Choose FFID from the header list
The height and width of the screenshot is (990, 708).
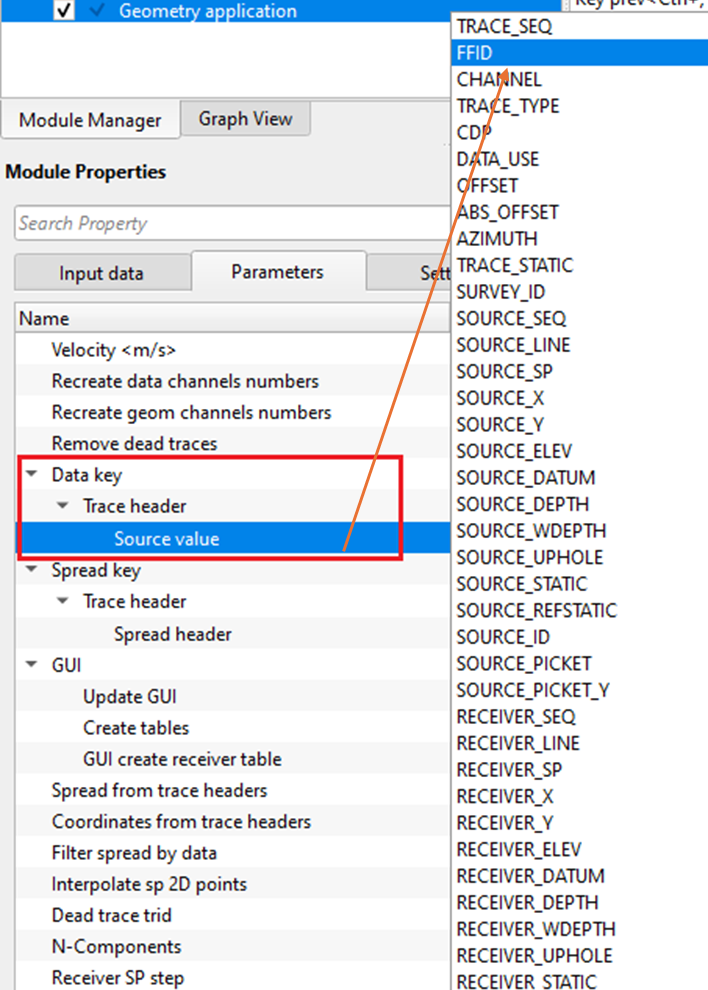click(x=474, y=53)
